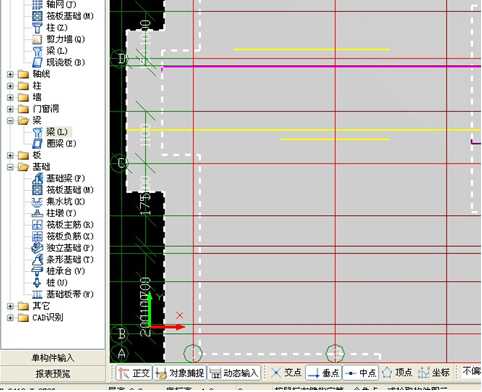The image size is (482, 392).
Task: Expand the 轴线 folder node
Action: click(10, 74)
